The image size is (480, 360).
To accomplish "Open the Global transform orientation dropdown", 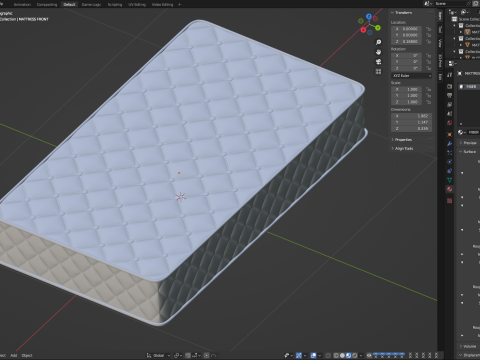I will [158, 356].
